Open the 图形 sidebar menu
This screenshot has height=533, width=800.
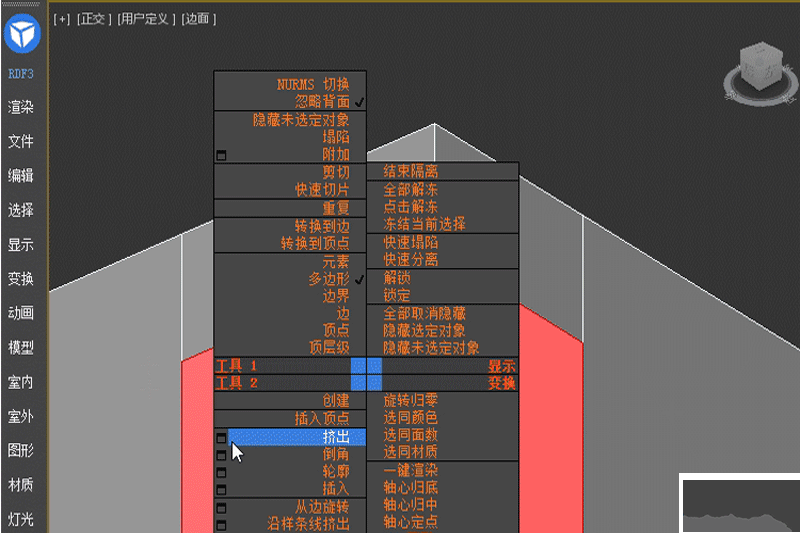tap(21, 450)
